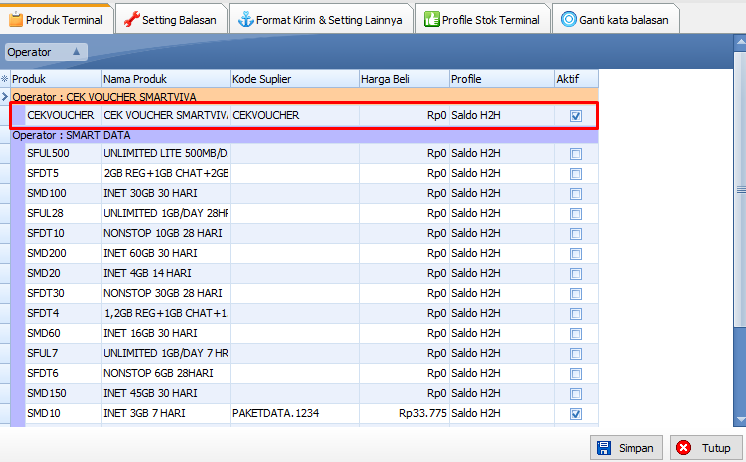Check the Aktif box for SFDT30

point(576,294)
